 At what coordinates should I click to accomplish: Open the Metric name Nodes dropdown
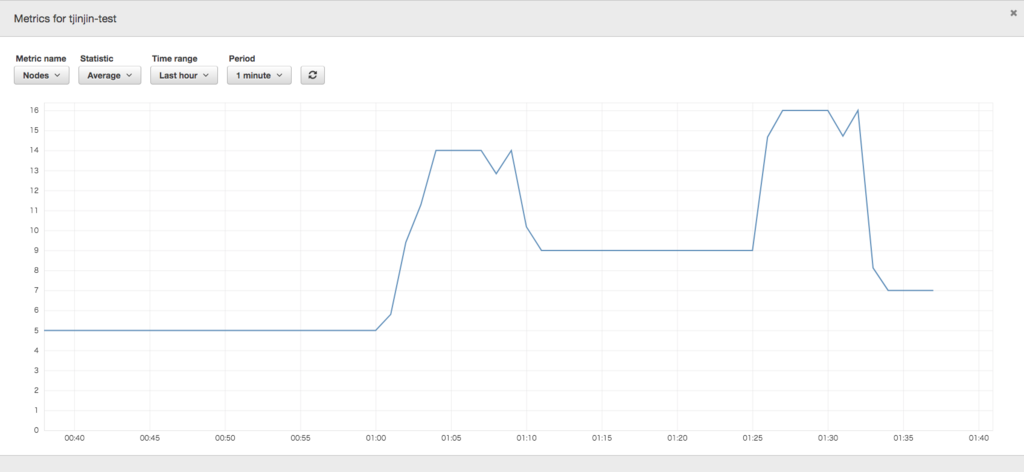coord(41,75)
